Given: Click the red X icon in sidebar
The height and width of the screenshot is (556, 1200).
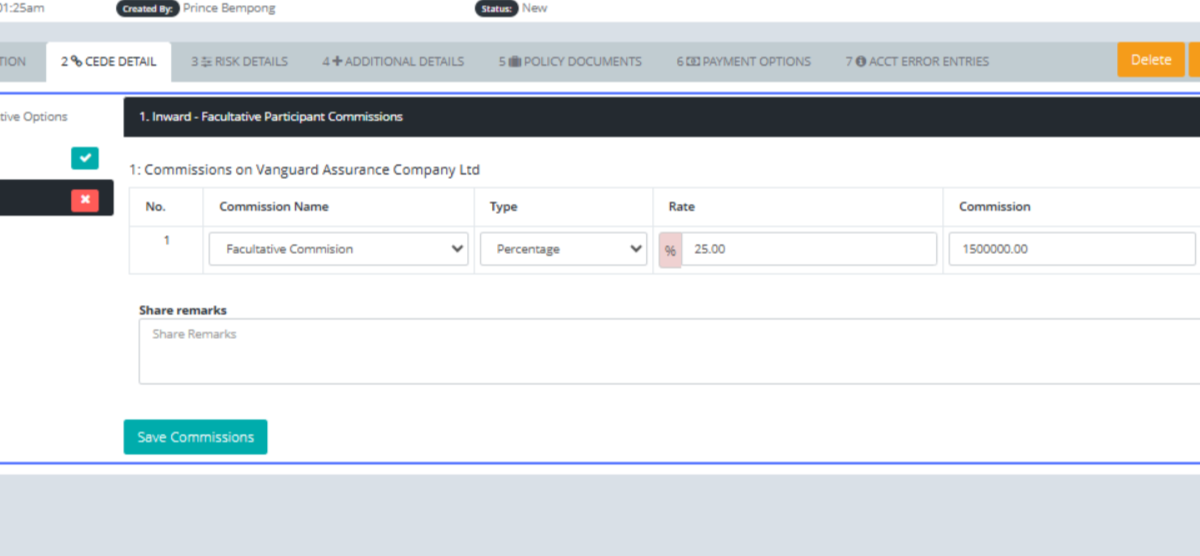Looking at the screenshot, I should click(85, 200).
